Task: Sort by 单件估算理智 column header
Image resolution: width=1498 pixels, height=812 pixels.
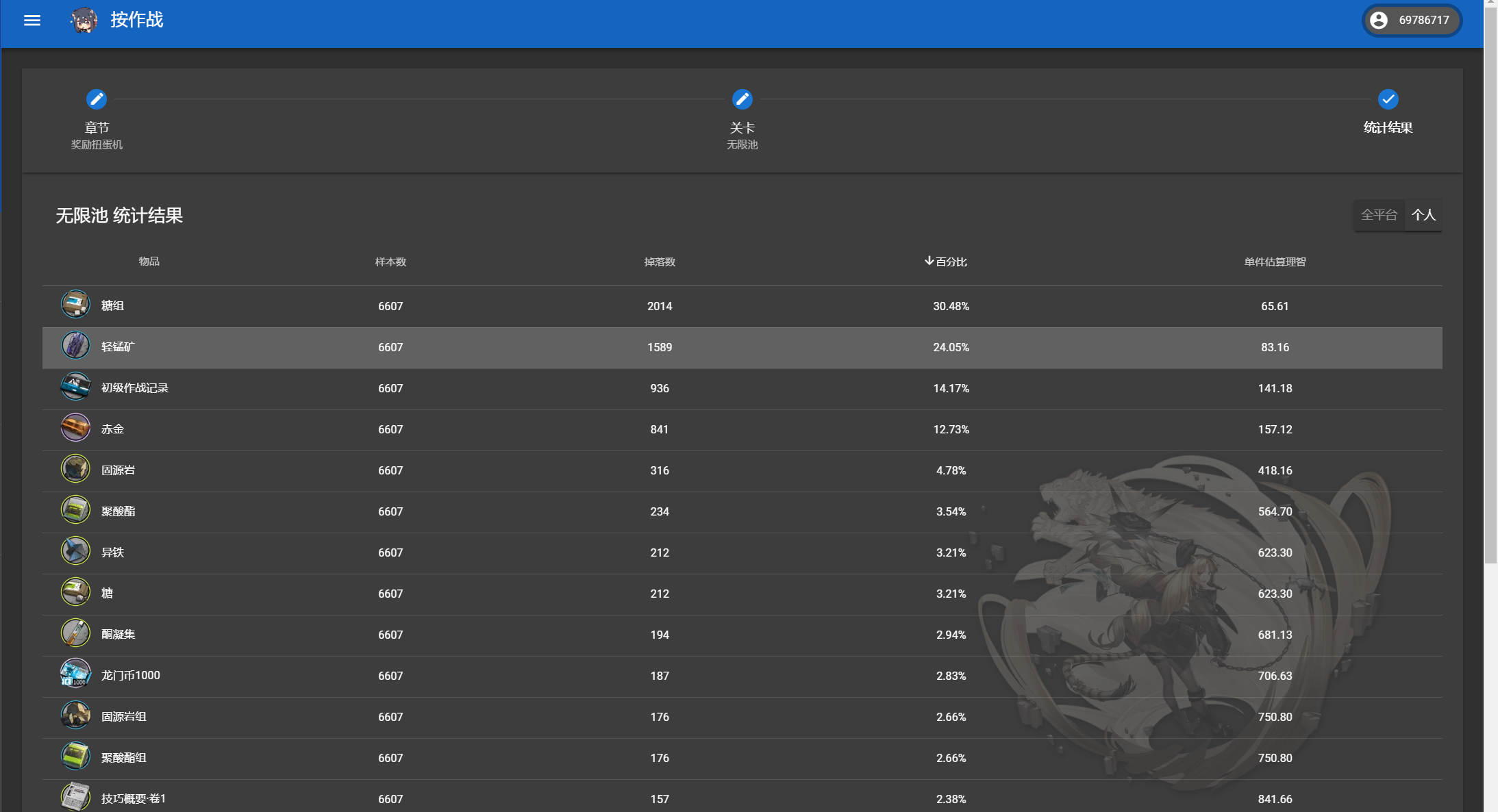Action: (x=1274, y=261)
